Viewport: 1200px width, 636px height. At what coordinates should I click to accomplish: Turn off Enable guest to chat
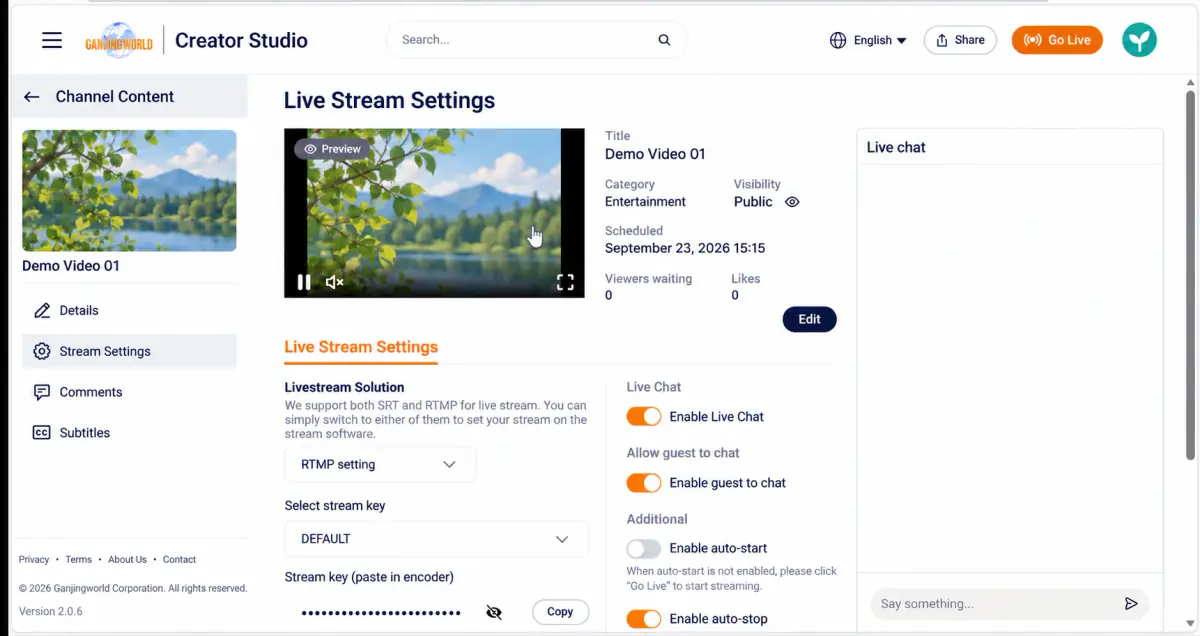point(644,483)
